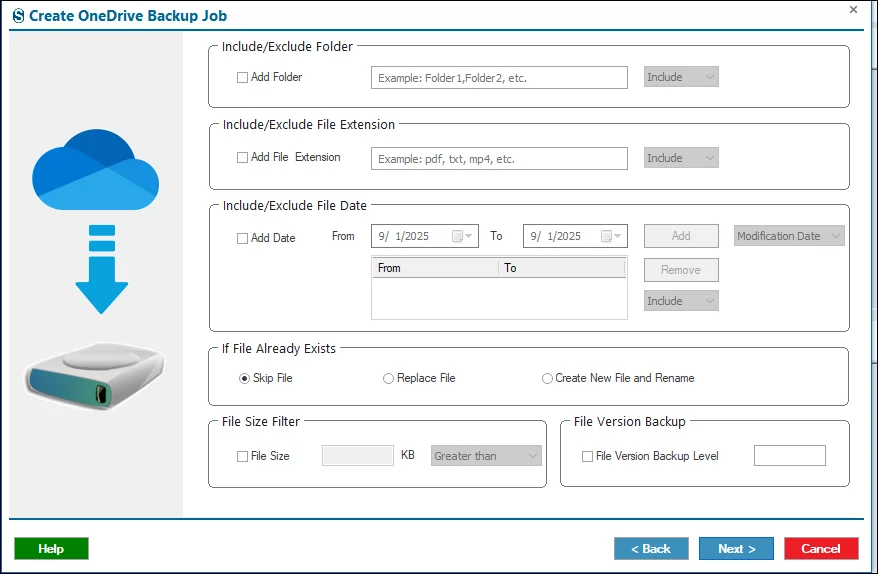This screenshot has width=878, height=574.
Task: Cancel the backup job creation
Action: [821, 548]
